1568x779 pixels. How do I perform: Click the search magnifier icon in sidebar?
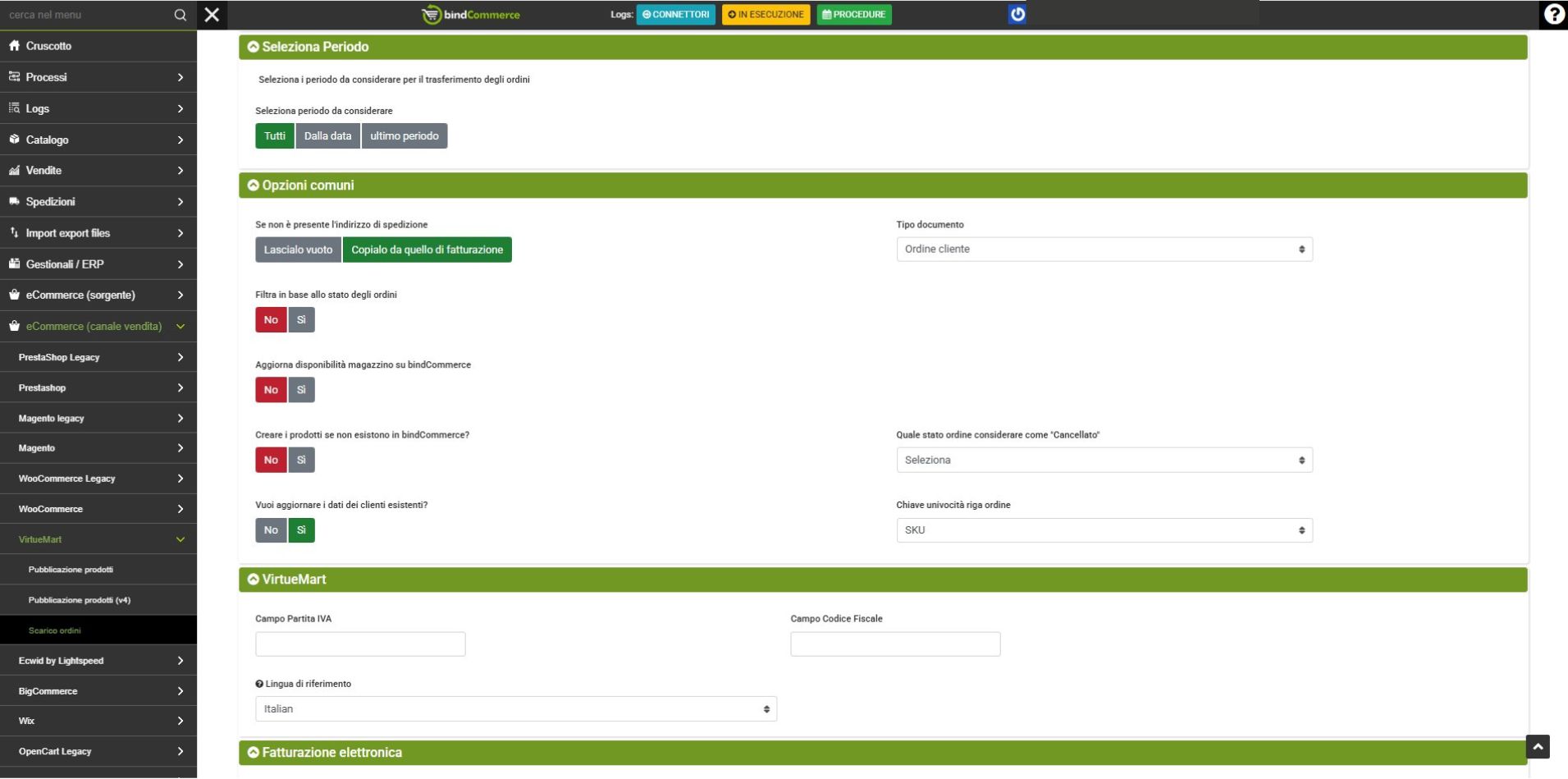pyautogui.click(x=180, y=15)
